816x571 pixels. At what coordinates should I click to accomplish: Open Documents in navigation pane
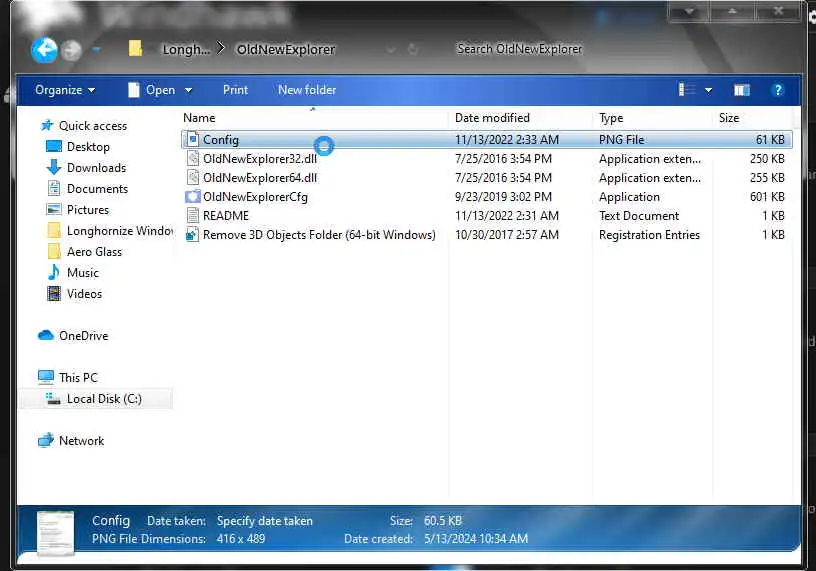pos(97,189)
